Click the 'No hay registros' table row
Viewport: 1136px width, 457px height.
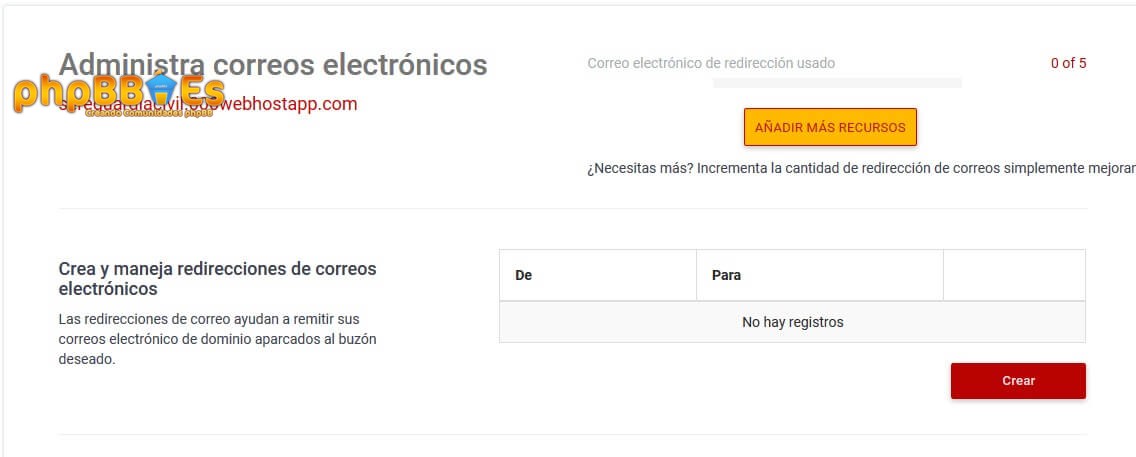[x=792, y=322]
